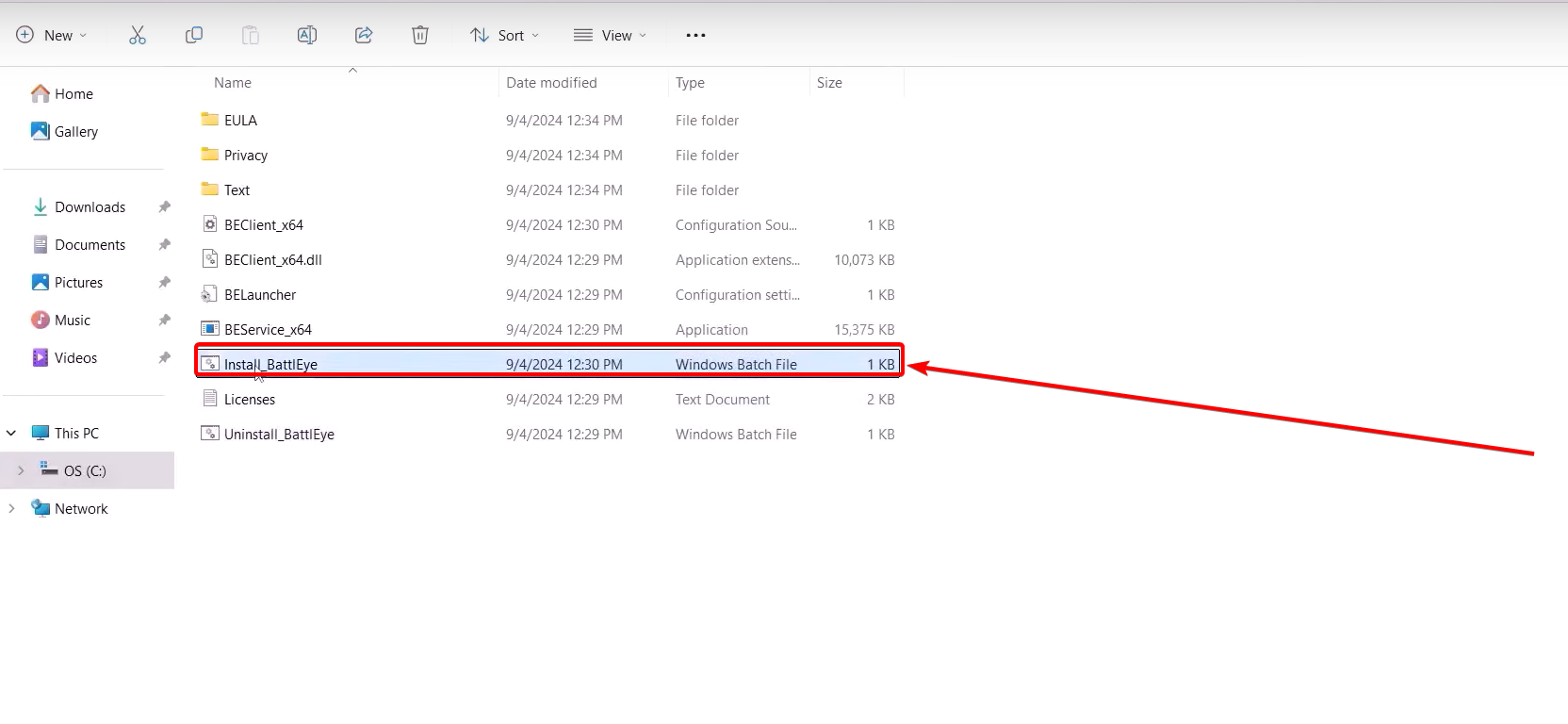The image size is (1568, 724).
Task: Click the 10,073 KB size value
Action: [x=864, y=259]
